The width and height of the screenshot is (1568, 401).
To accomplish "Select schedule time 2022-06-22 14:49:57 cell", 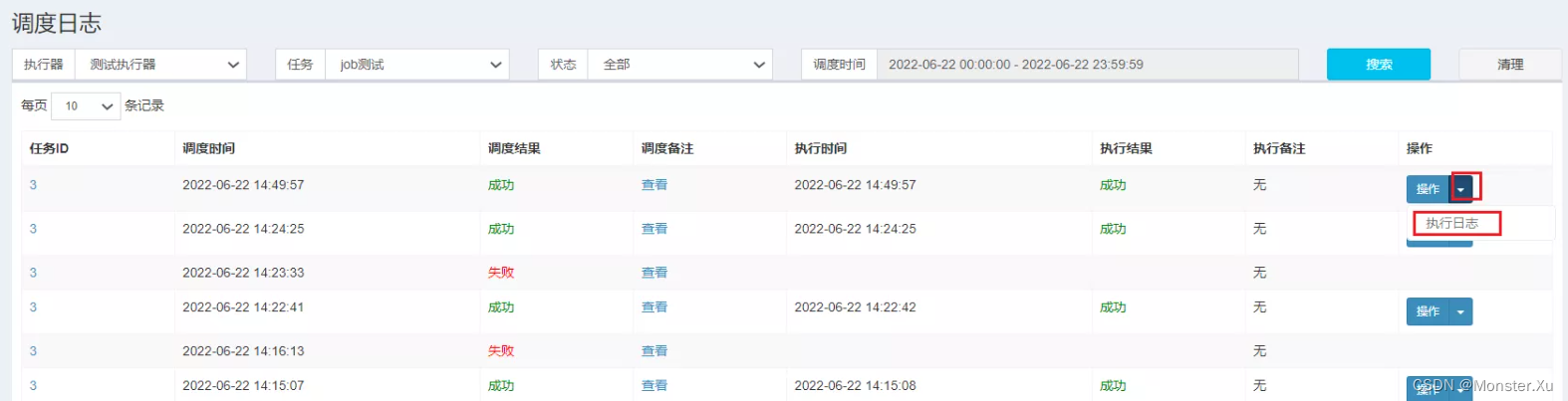I will click(243, 185).
